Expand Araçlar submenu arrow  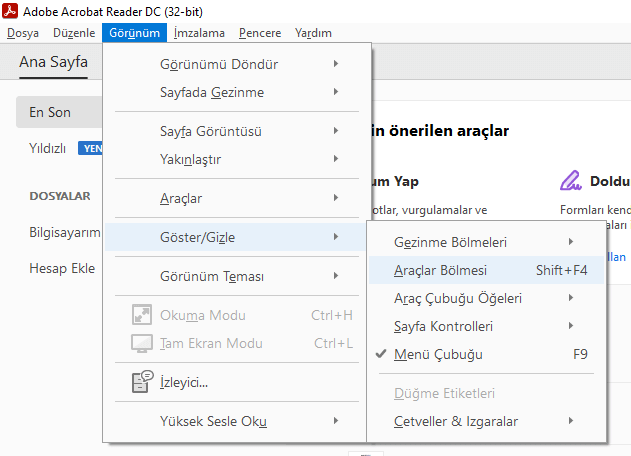tap(336, 198)
